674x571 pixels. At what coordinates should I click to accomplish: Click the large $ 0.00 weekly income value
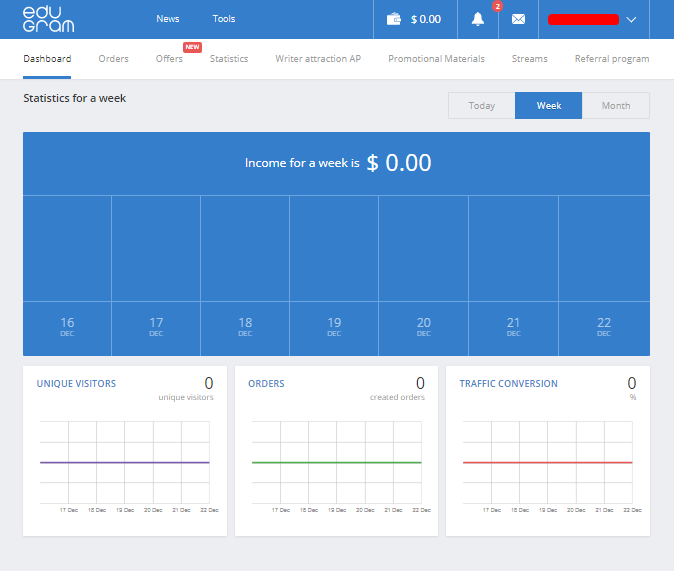398,163
